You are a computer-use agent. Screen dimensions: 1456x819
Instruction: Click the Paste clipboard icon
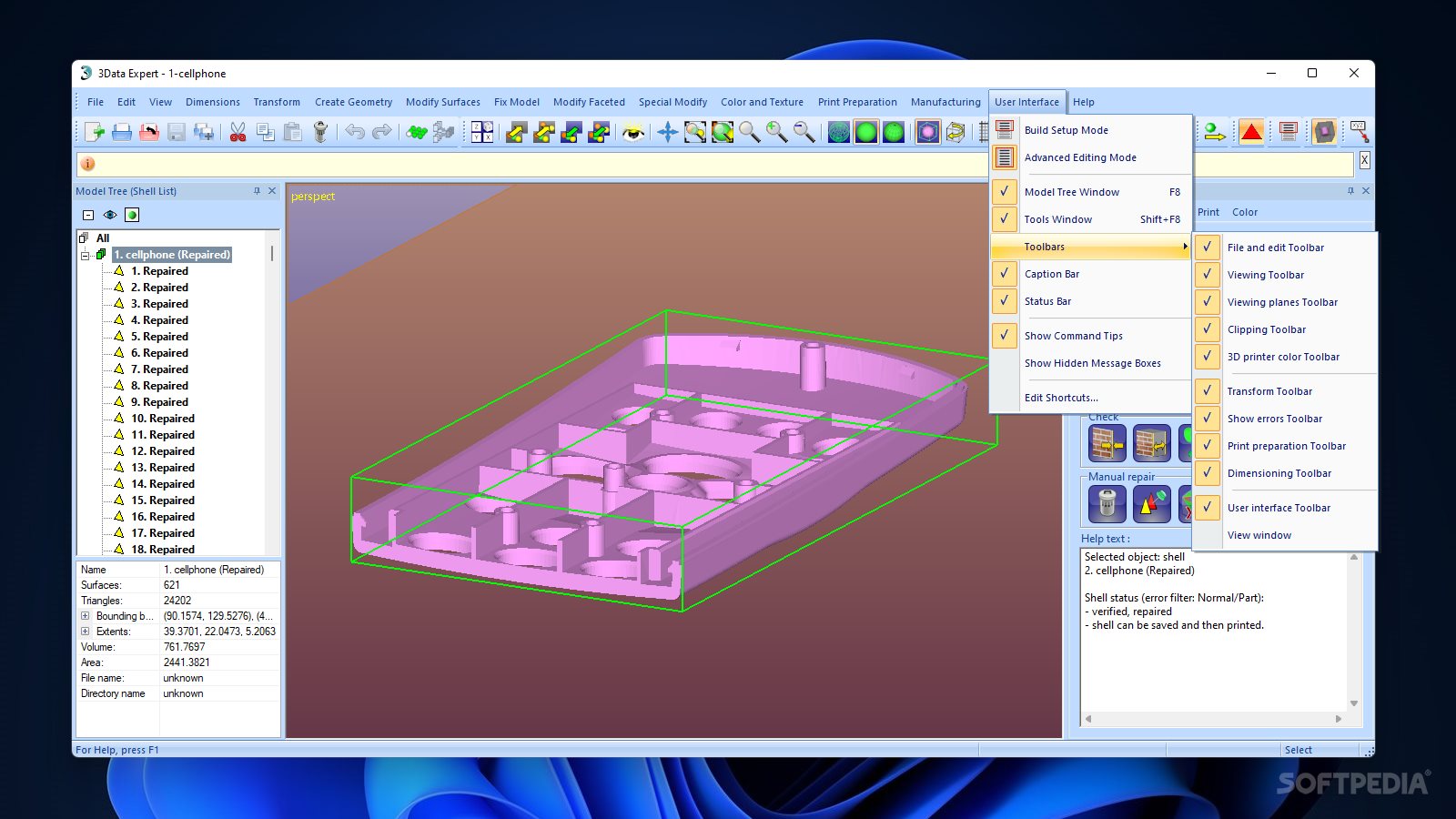click(292, 132)
